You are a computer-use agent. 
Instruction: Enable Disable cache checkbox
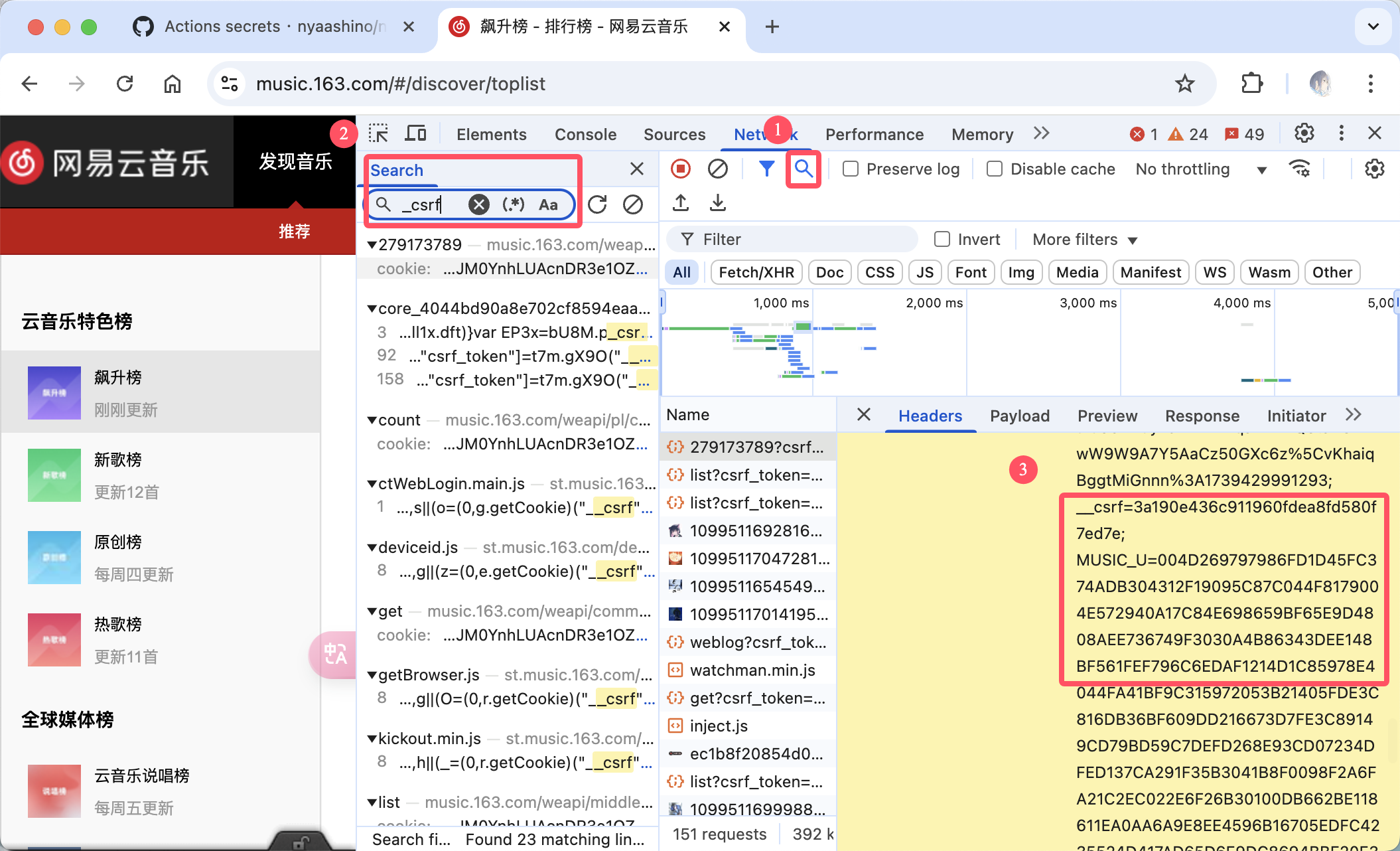point(994,169)
